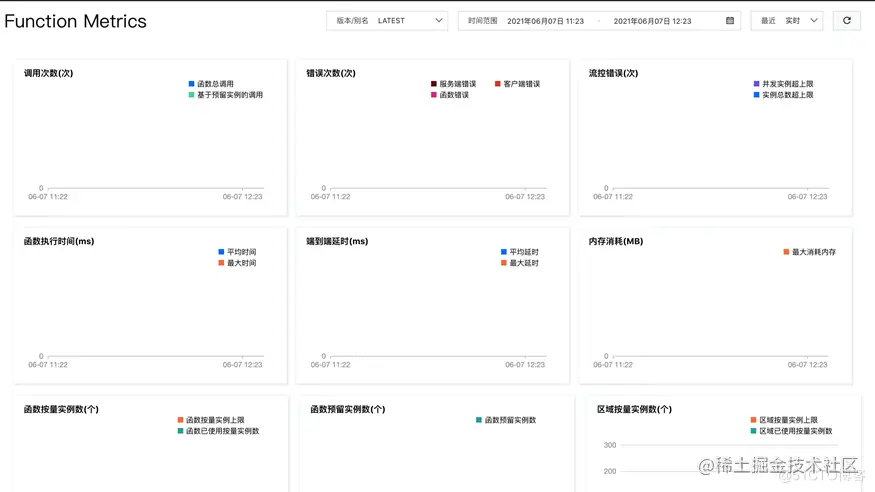Screen dimensions: 875x492
Task: Click the 函数按量实例数(个) chart title
Action: click(x=61, y=409)
